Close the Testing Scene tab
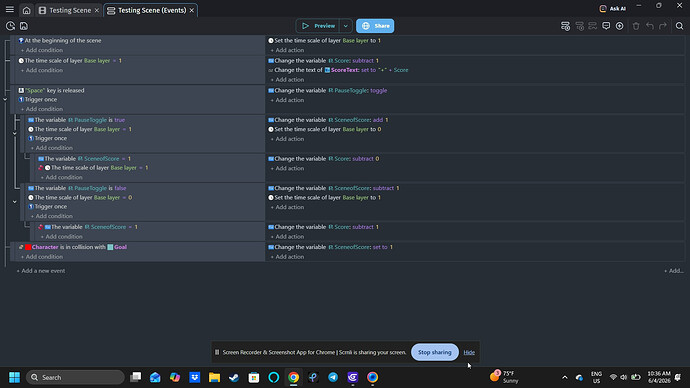 point(97,10)
